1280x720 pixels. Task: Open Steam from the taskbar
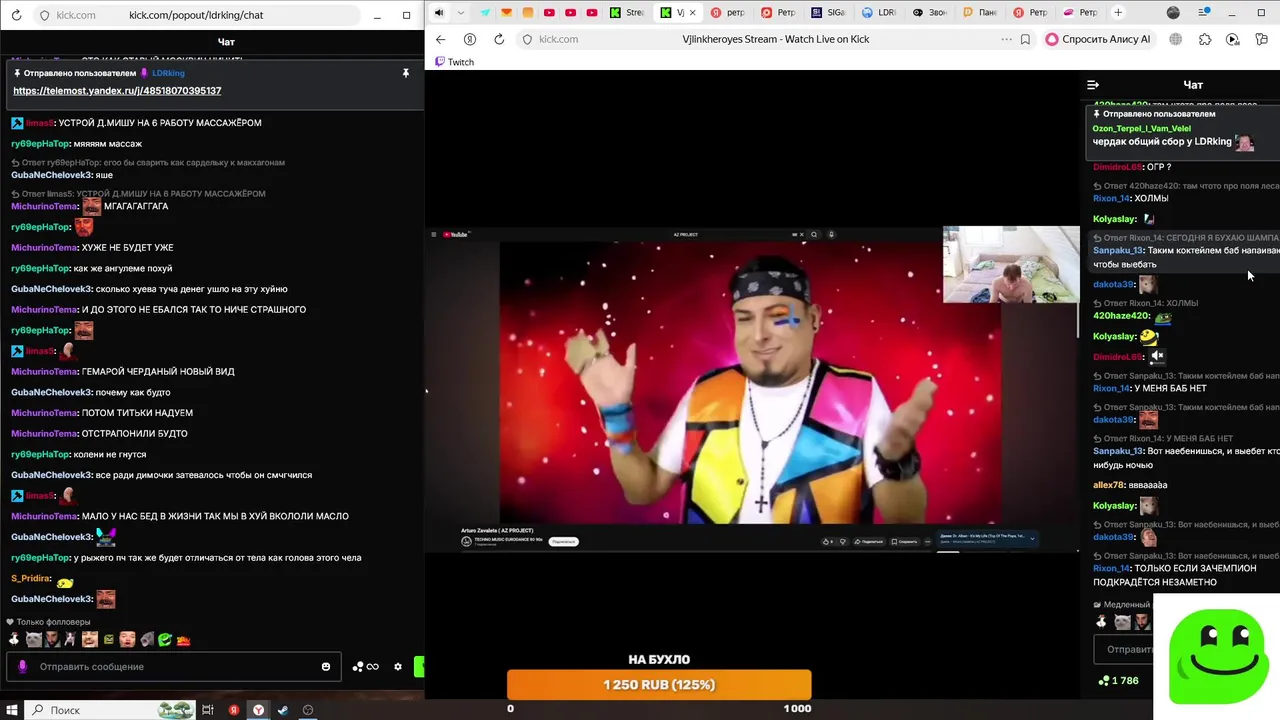click(x=283, y=710)
